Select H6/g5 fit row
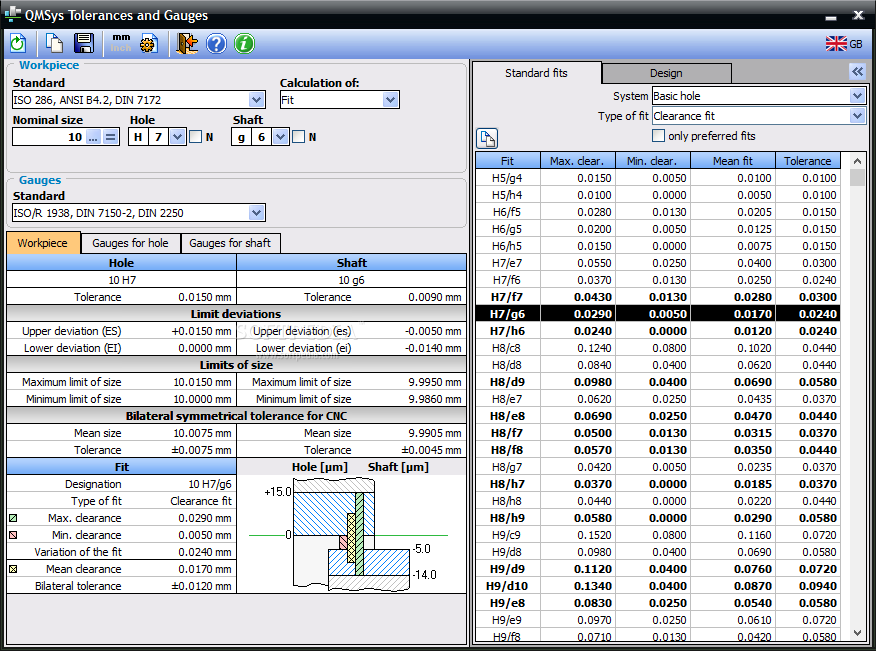 (658, 229)
